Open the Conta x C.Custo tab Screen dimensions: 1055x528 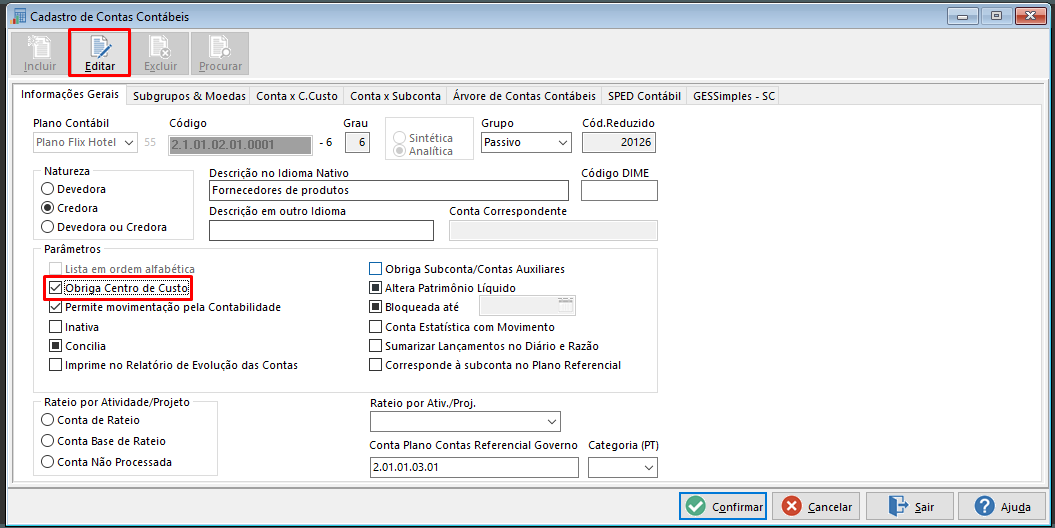point(297,96)
